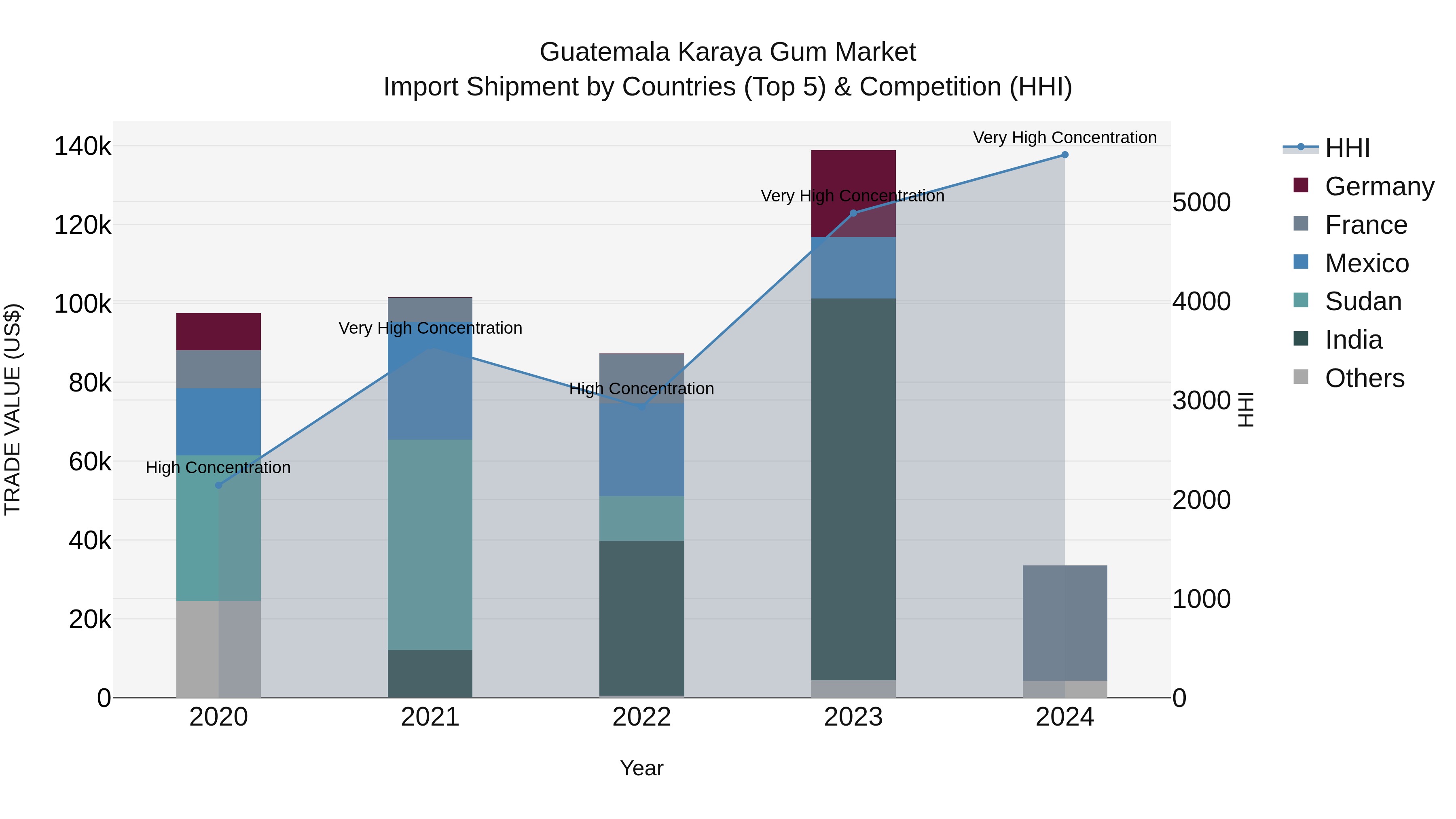1456x819 pixels.
Task: Click the 2022 High Concentration annotation
Action: (x=641, y=388)
